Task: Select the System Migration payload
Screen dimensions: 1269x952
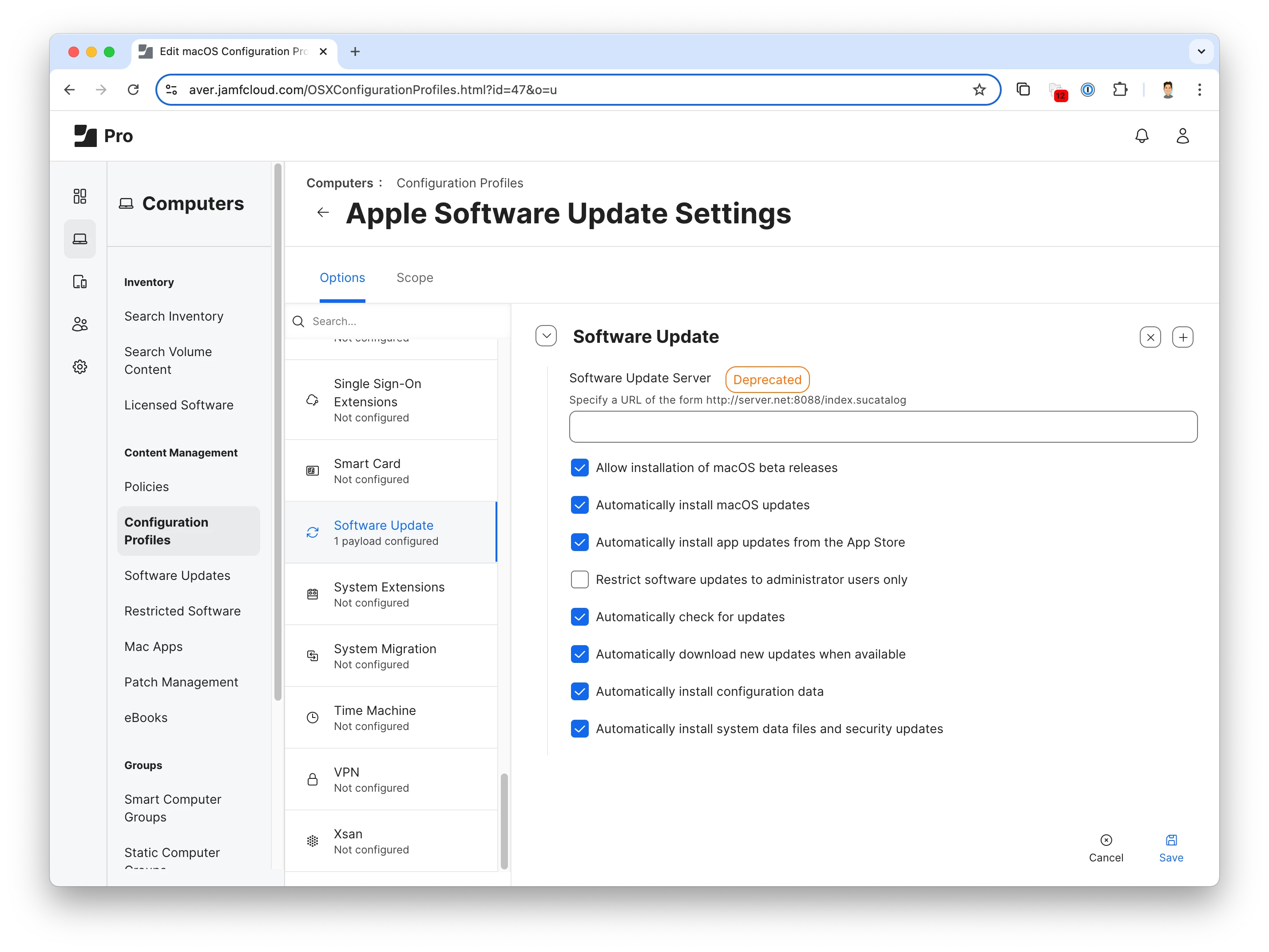Action: [391, 656]
